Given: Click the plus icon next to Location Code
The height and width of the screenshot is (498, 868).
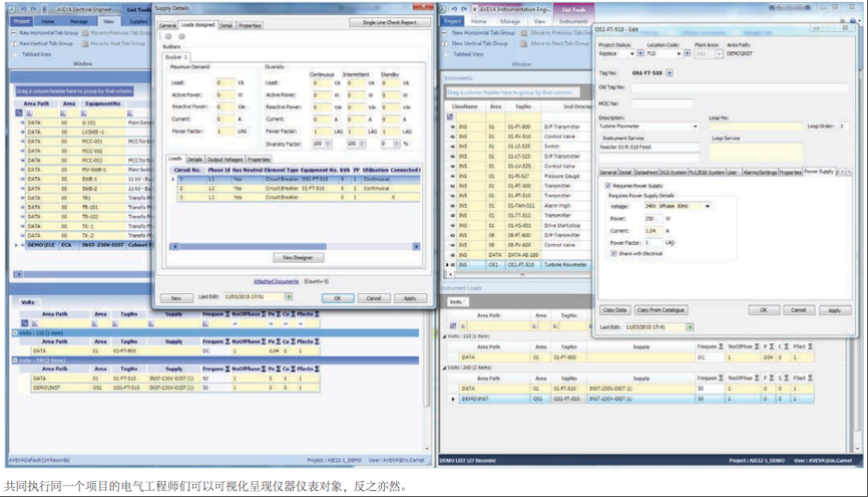Looking at the screenshot, I should pyautogui.click(x=687, y=54).
